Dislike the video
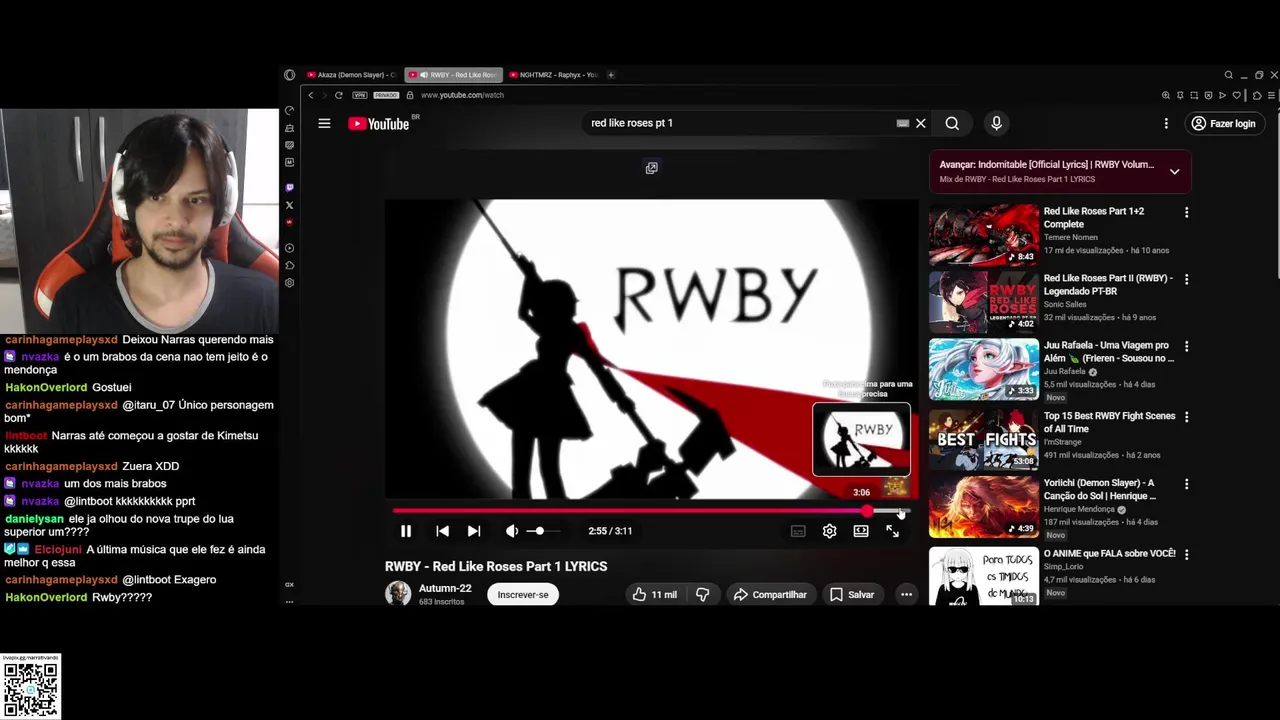 (x=703, y=594)
